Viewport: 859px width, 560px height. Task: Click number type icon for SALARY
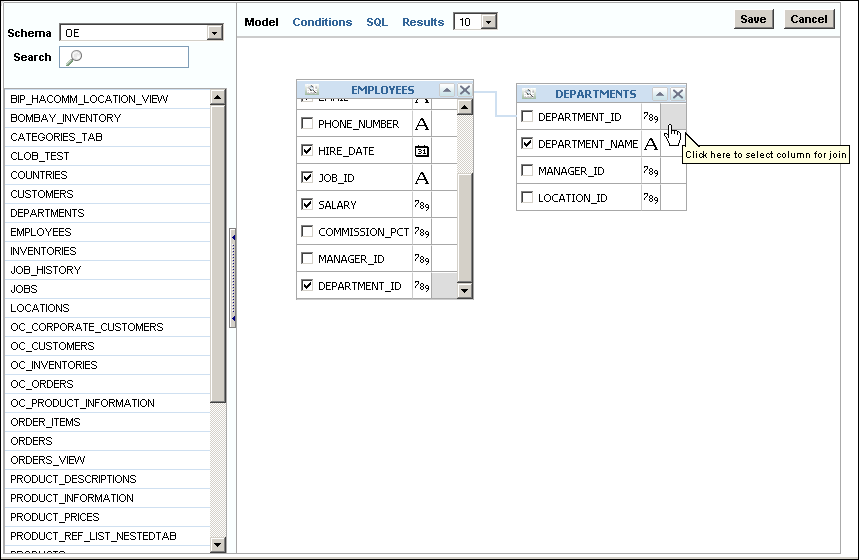(x=422, y=205)
